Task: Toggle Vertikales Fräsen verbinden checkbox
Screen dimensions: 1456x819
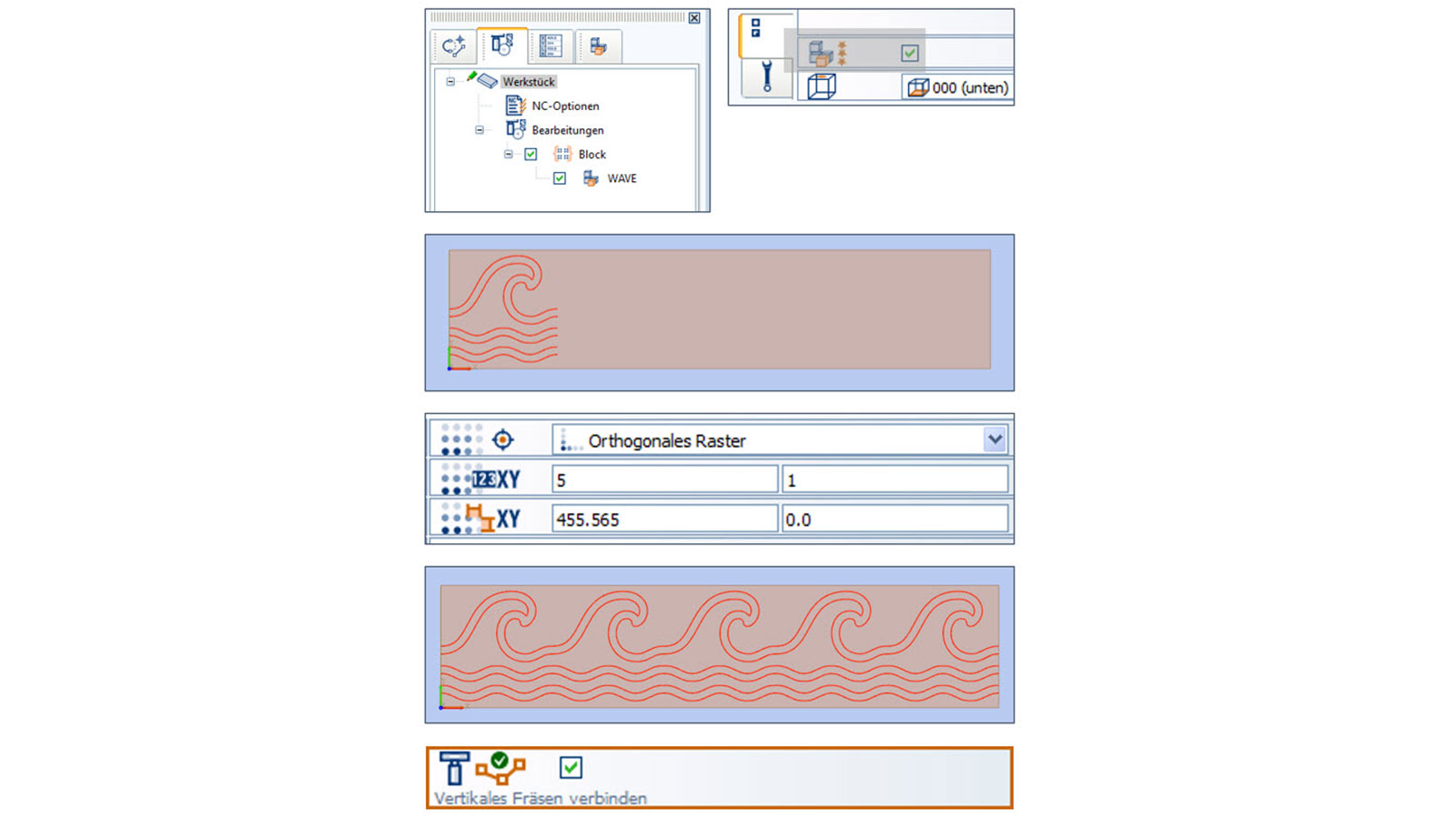Action: tap(571, 767)
